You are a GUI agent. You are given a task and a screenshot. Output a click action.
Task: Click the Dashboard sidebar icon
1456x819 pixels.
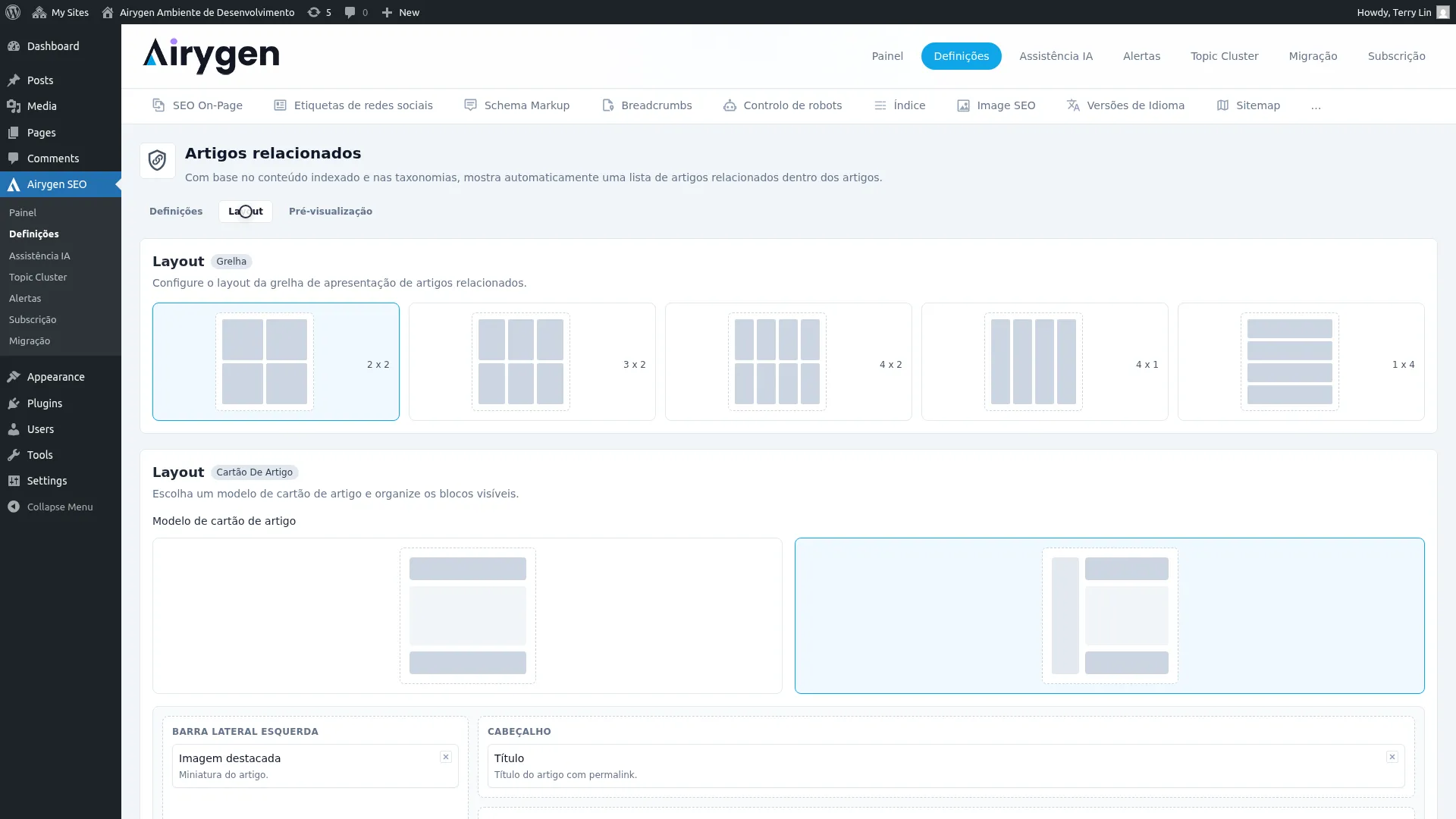click(x=14, y=46)
